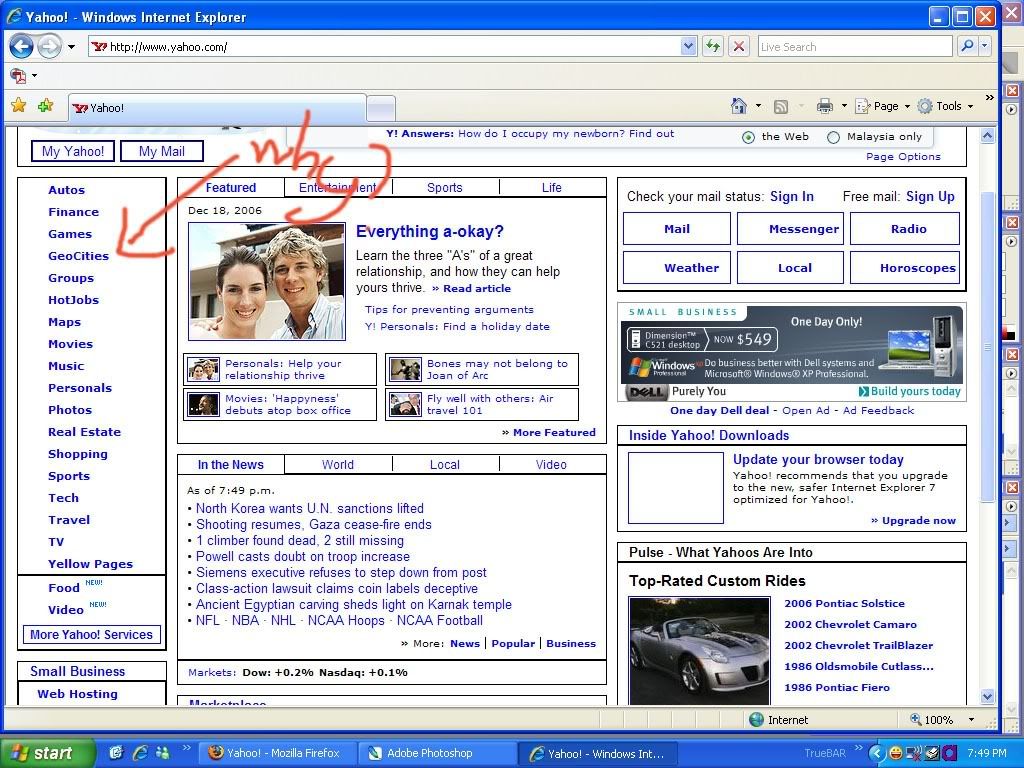This screenshot has height=768, width=1024.
Task: Click the system tray clock
Action: point(987,753)
